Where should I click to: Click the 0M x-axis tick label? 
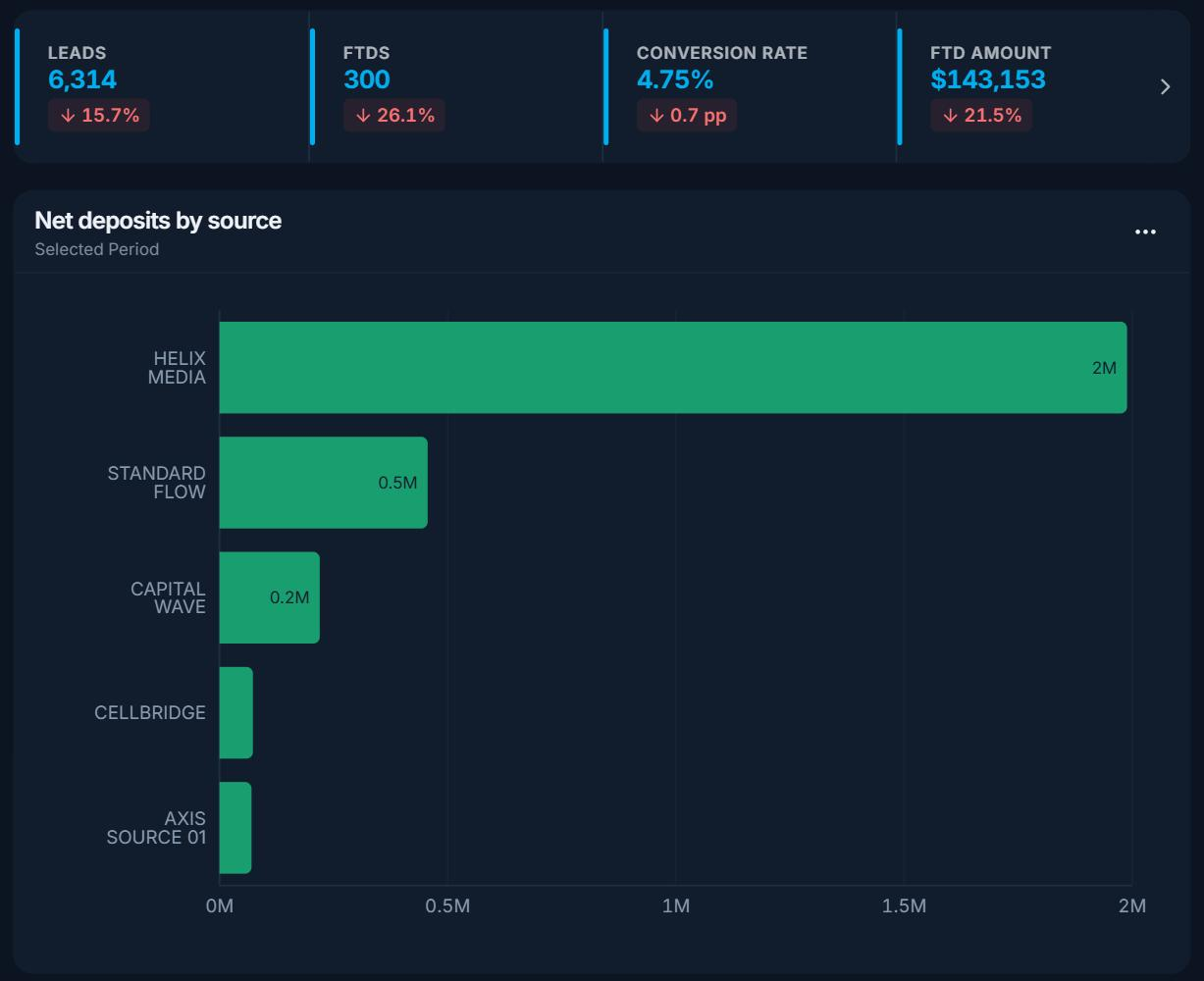(x=220, y=905)
